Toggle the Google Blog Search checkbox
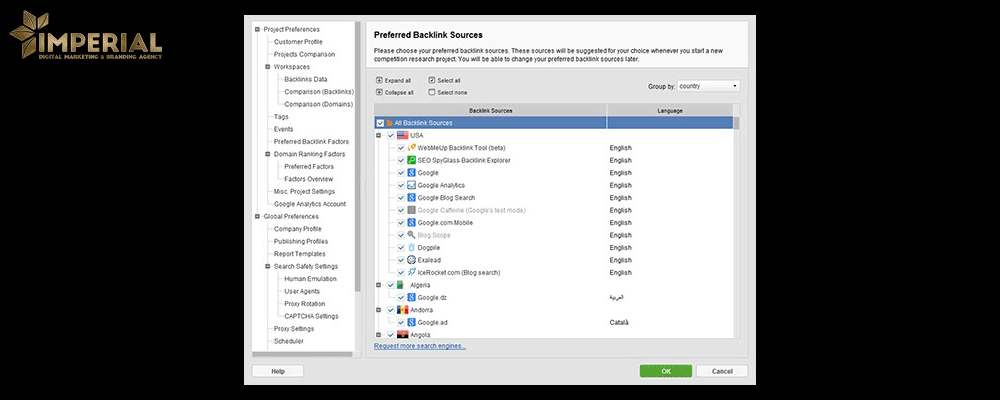This screenshot has height=400, width=1000. (x=400, y=198)
